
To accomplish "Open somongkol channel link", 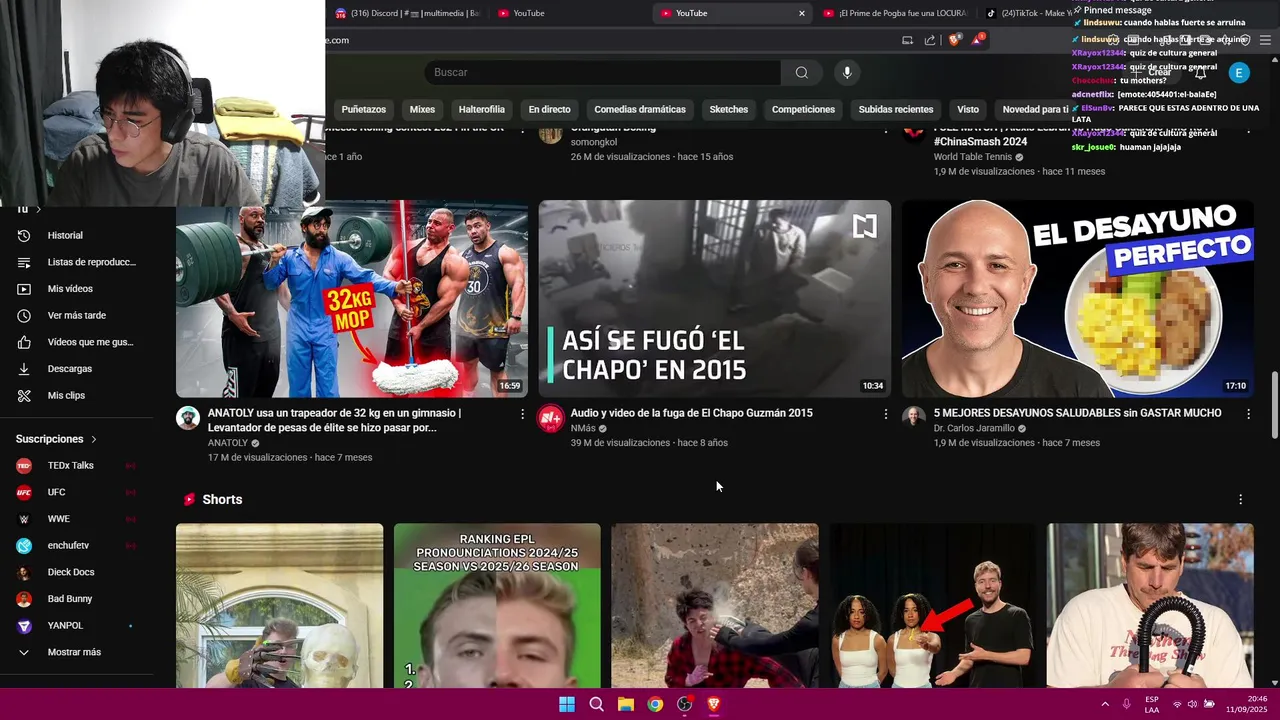I will [593, 142].
